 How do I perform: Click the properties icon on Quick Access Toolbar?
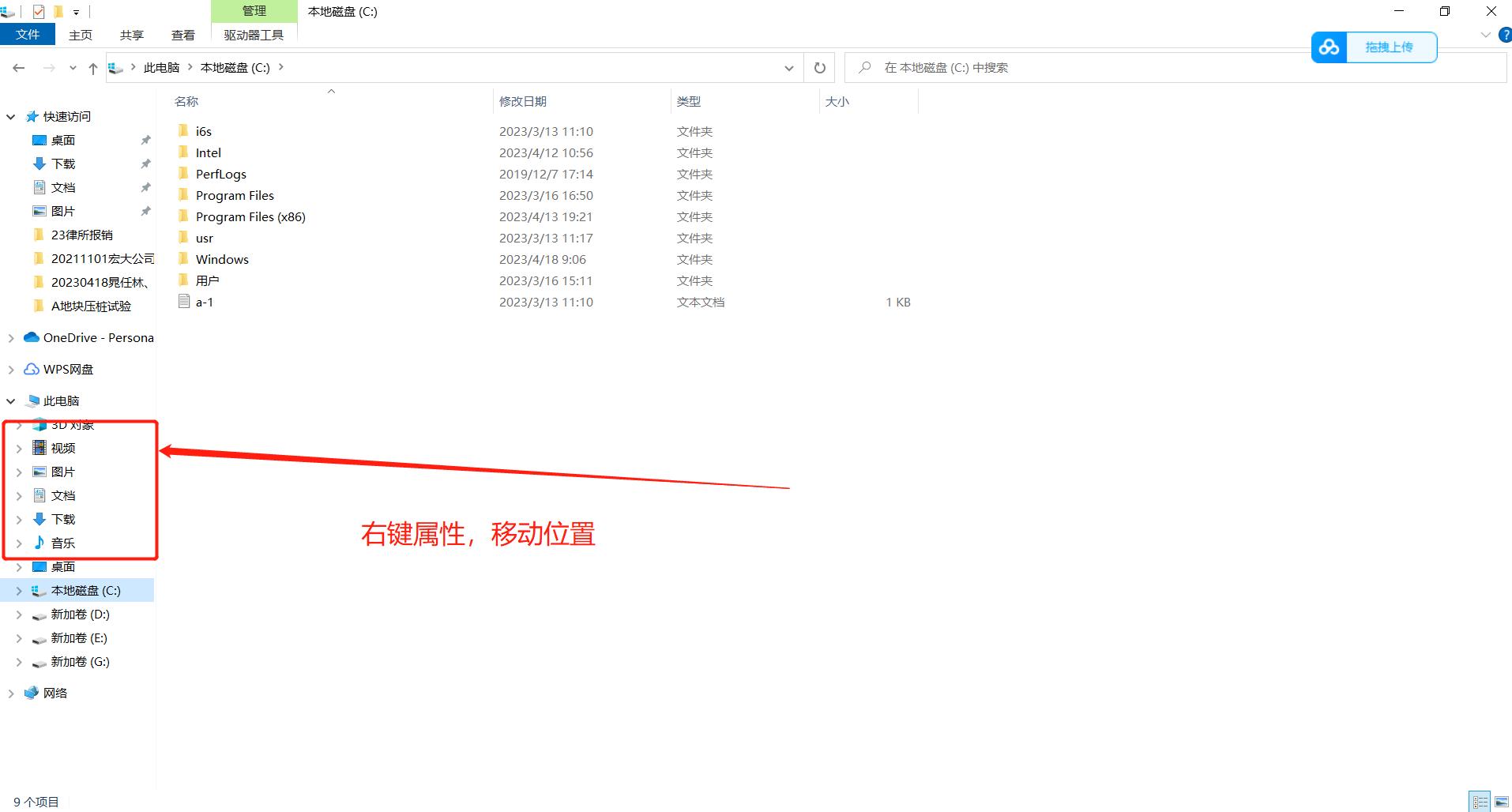click(x=38, y=11)
